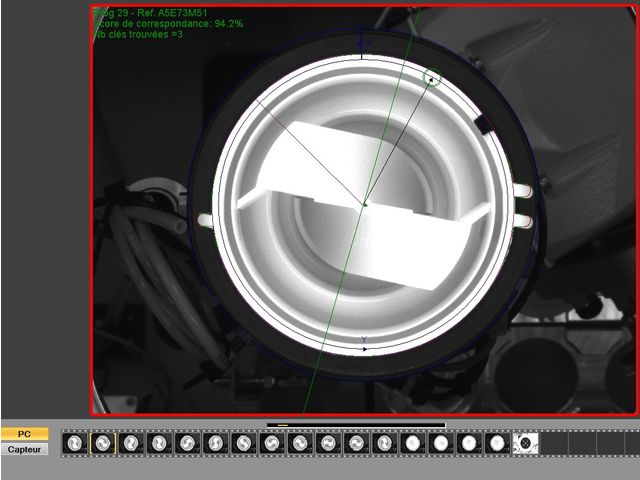
Task: Pick the seventh filmstrip thumbnail
Action: click(242, 443)
